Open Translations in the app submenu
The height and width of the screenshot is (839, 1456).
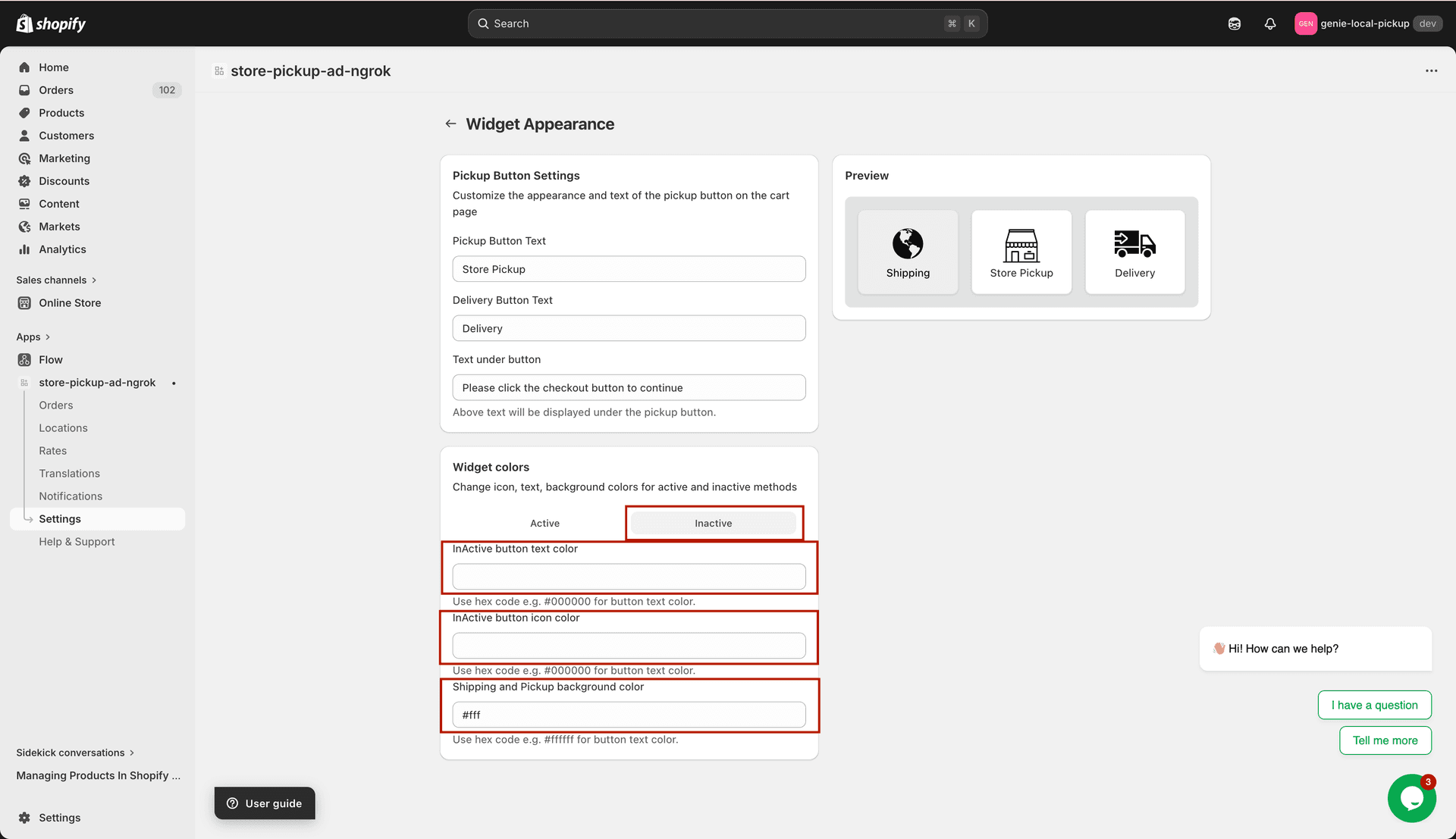tap(70, 474)
